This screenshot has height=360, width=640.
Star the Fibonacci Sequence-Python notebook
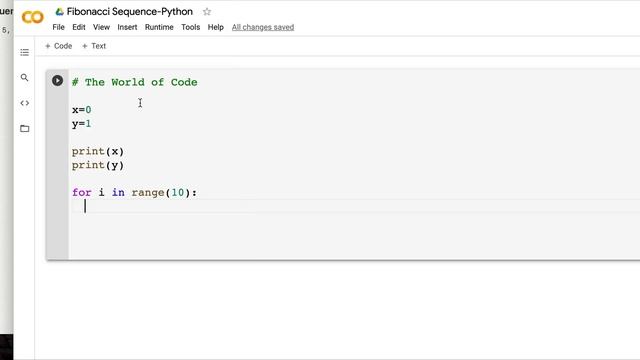point(207,12)
